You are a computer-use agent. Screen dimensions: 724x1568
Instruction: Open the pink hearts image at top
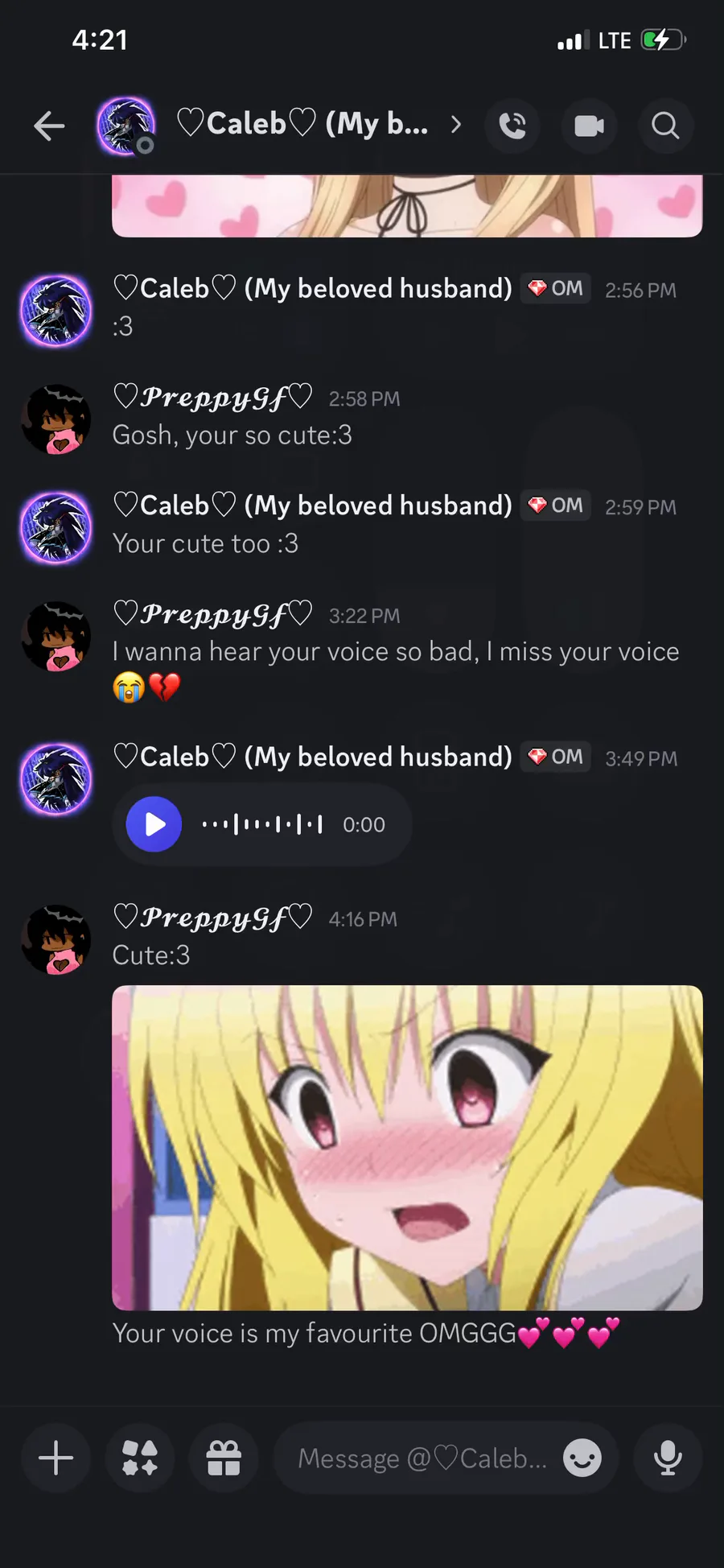pyautogui.click(x=407, y=206)
